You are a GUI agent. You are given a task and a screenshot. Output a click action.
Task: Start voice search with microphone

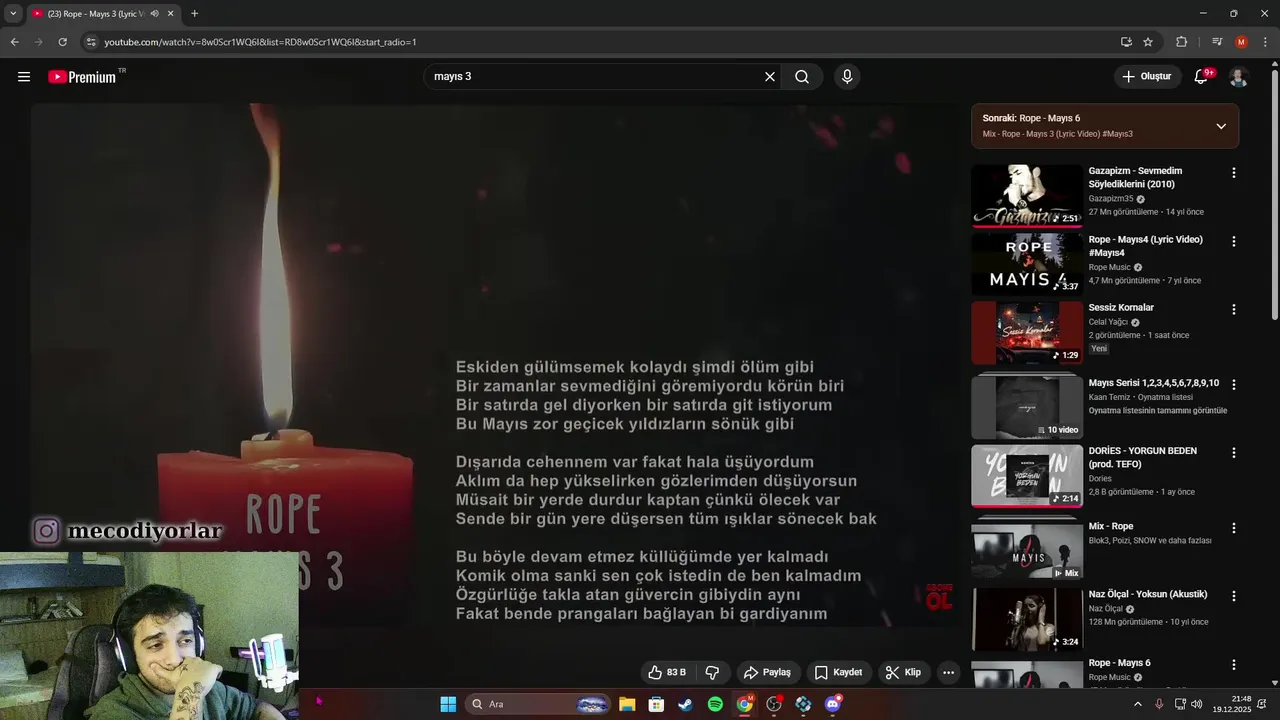[847, 77]
